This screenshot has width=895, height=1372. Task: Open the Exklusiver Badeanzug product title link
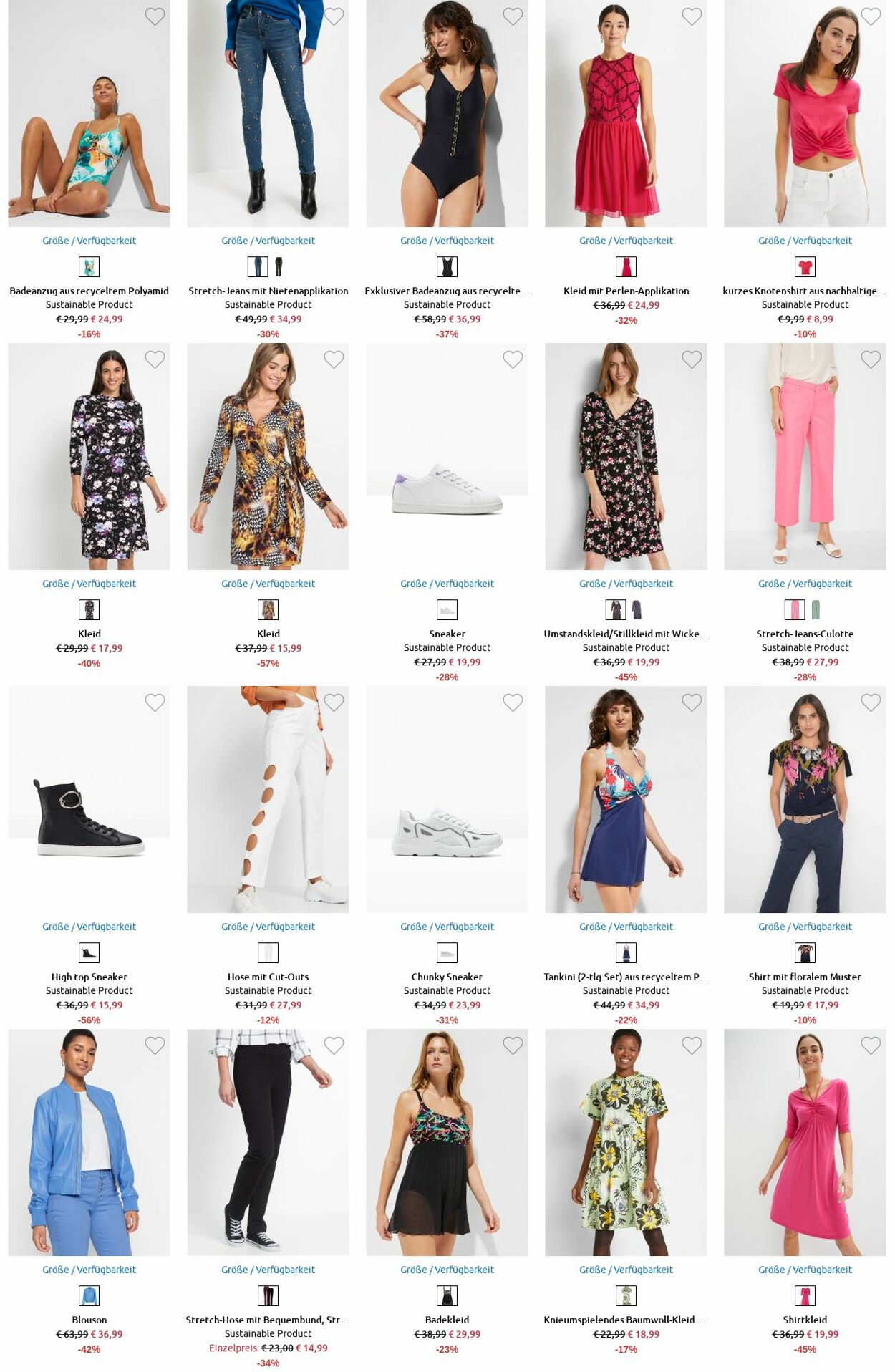point(447,291)
